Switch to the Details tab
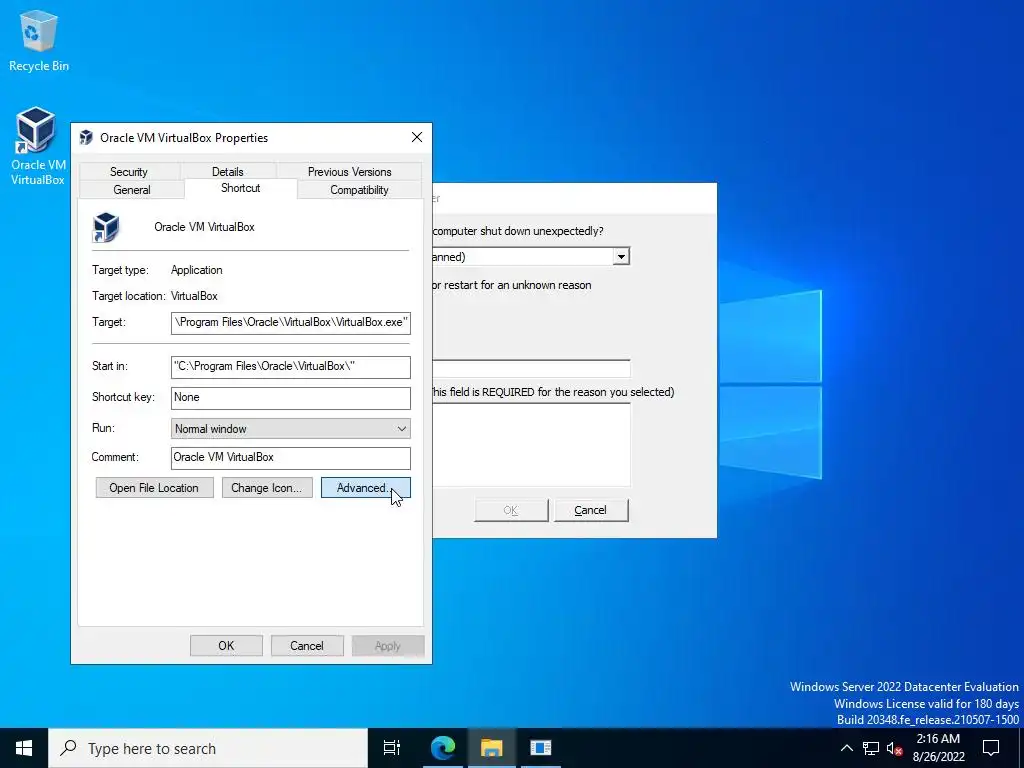1024x768 pixels. tap(227, 172)
